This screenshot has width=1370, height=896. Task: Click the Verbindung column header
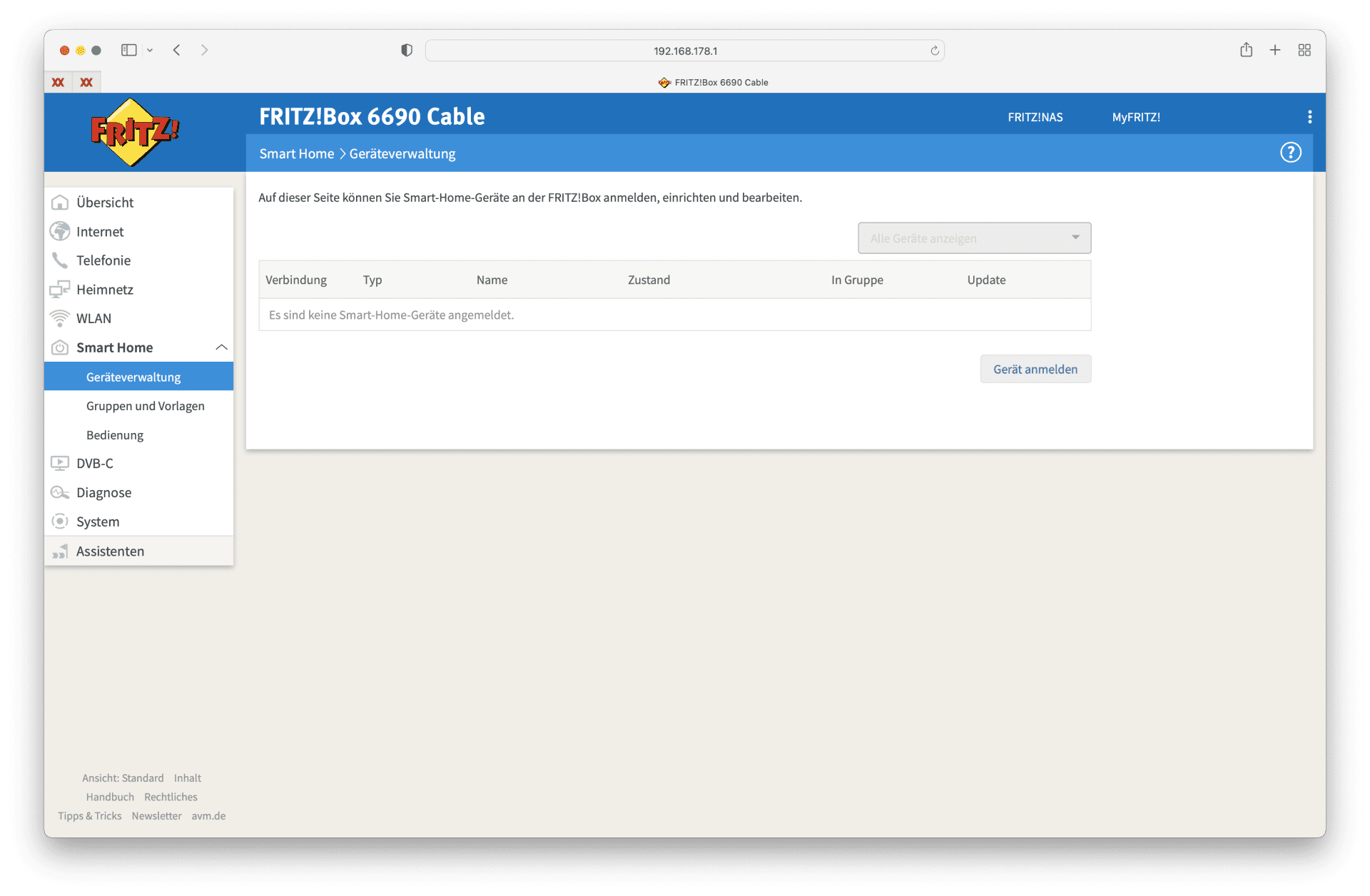[x=296, y=280]
